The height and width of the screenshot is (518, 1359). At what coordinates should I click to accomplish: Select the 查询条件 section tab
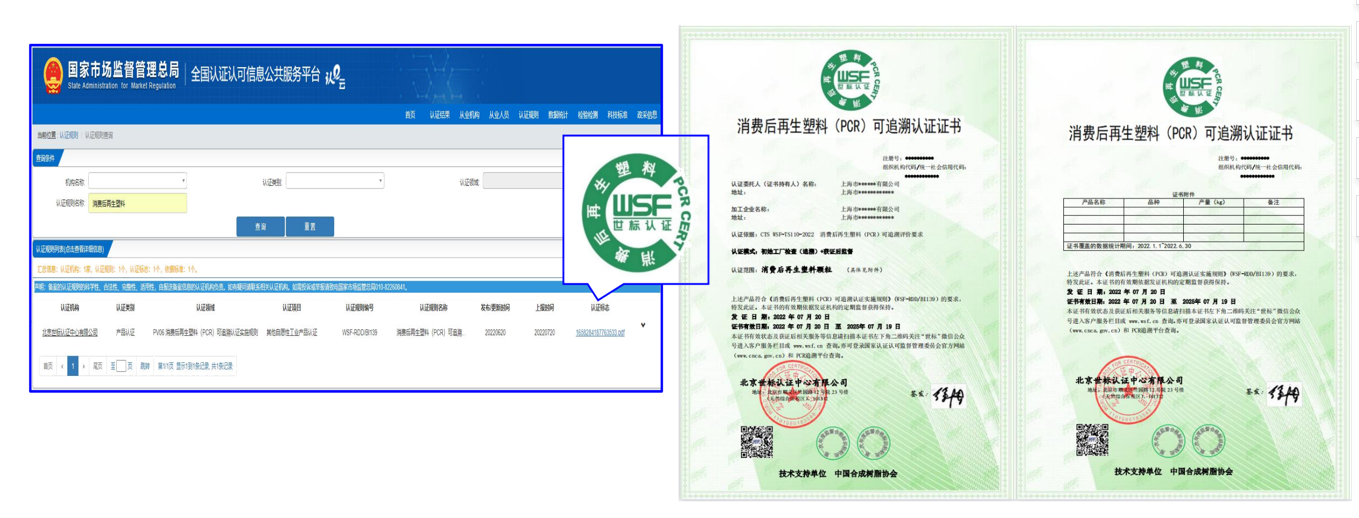click(47, 158)
